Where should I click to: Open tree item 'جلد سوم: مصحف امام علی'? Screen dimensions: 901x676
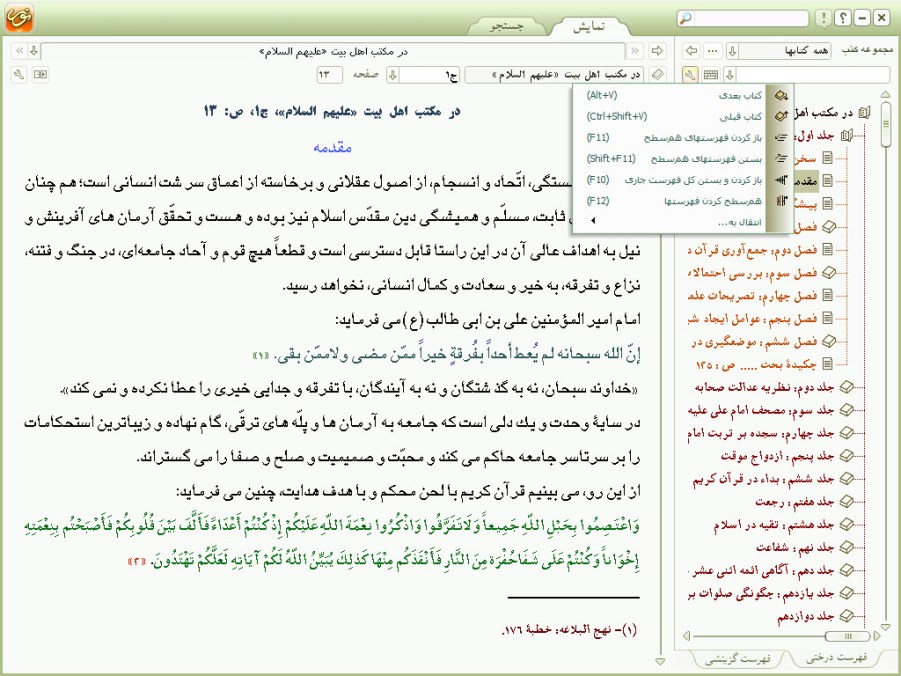click(x=760, y=410)
